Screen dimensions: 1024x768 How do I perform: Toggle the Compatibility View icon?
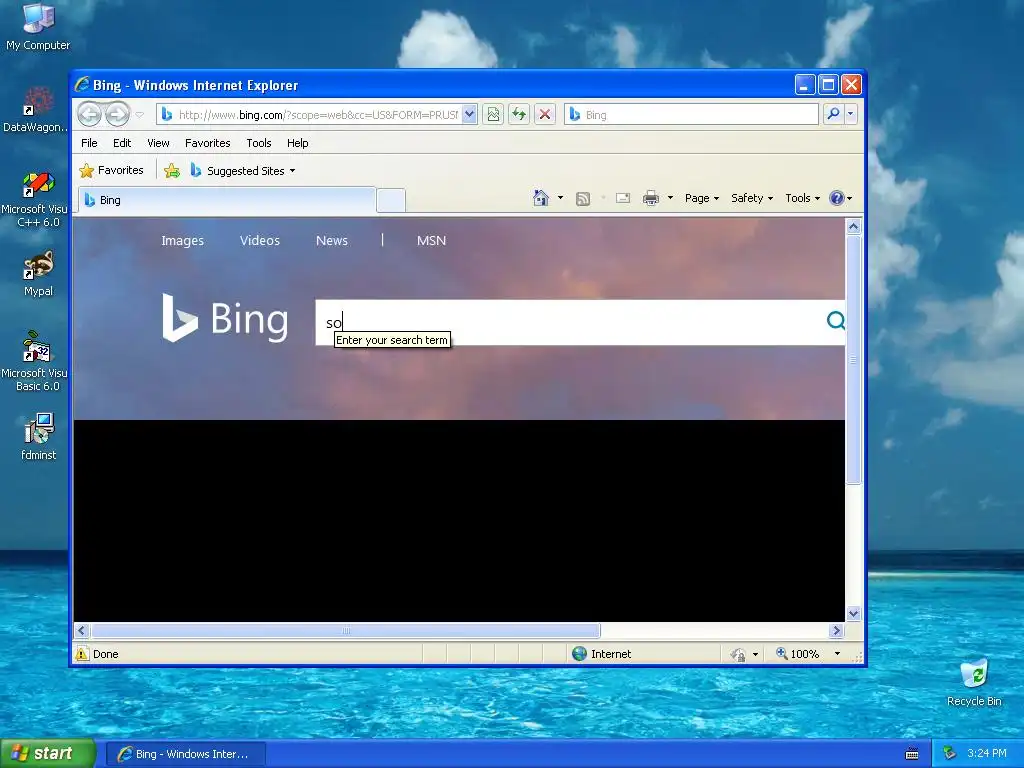click(493, 114)
